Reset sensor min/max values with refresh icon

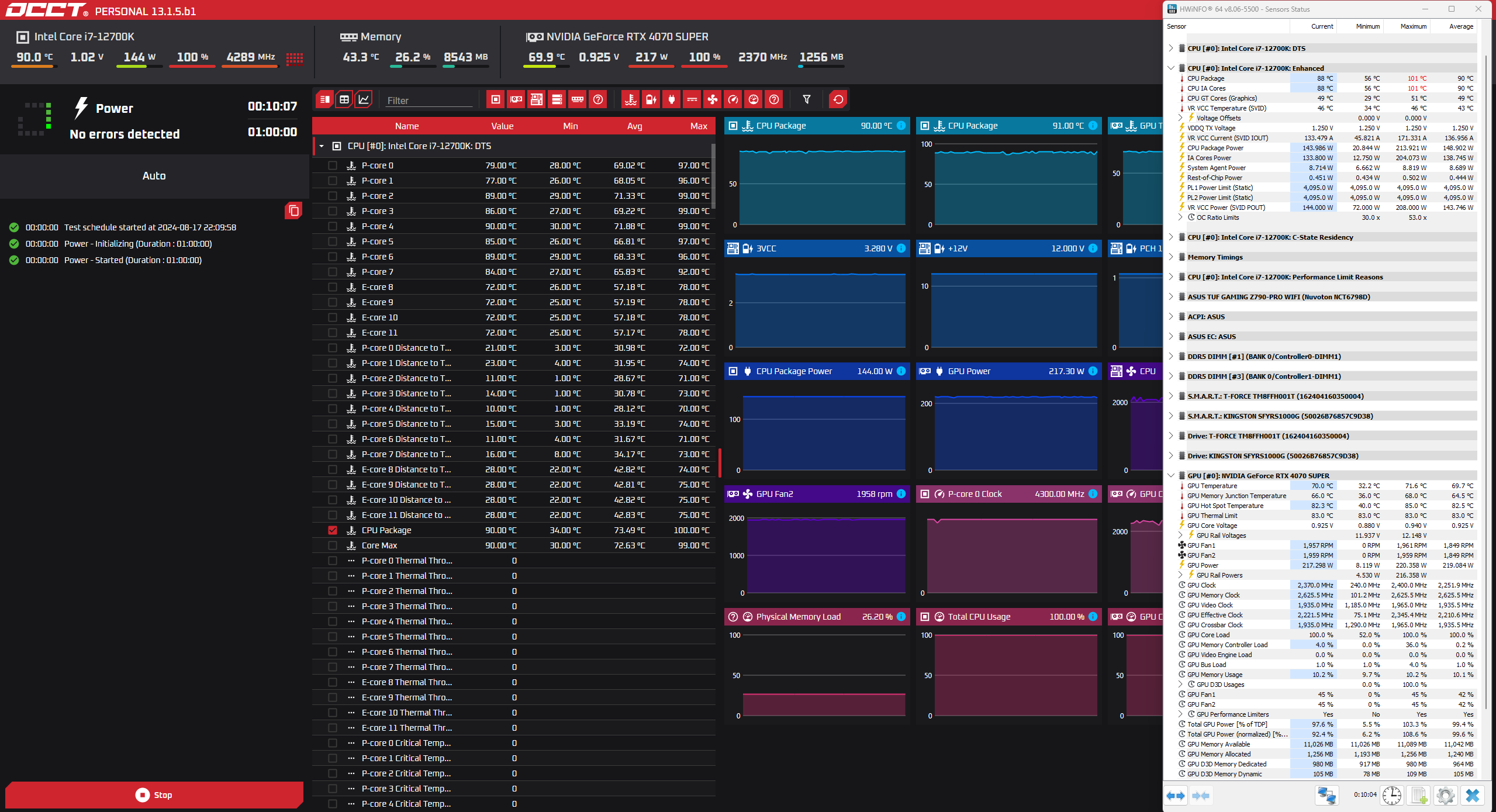tap(838, 99)
